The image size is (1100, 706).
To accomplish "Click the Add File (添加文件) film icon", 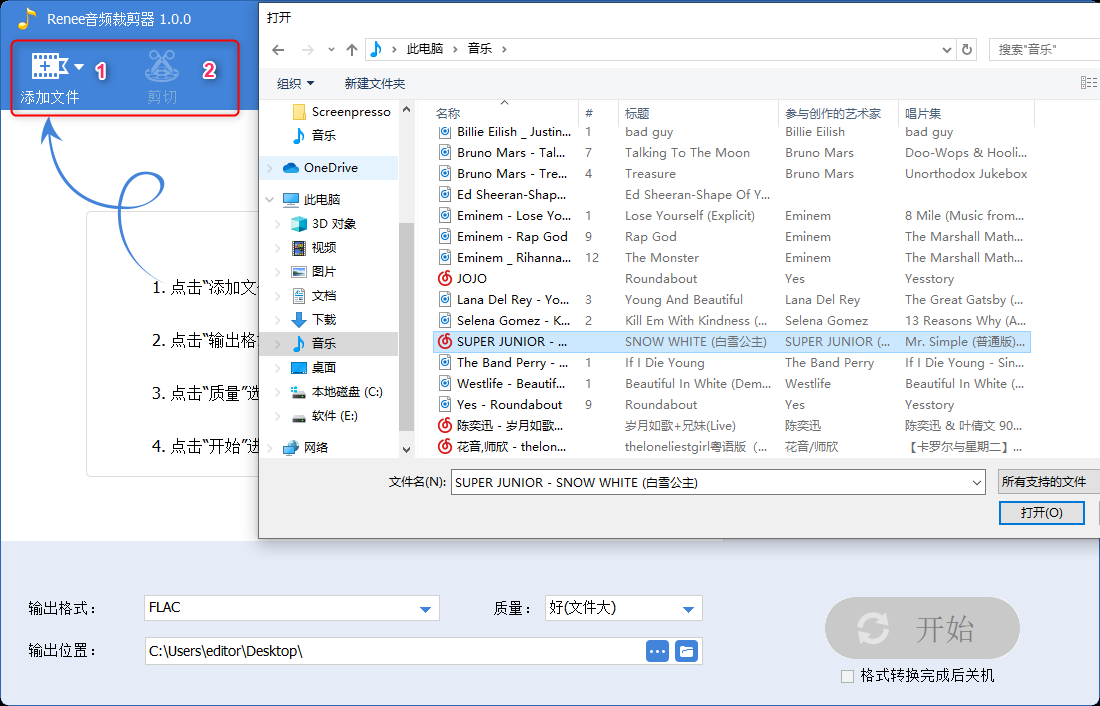I will [49, 67].
